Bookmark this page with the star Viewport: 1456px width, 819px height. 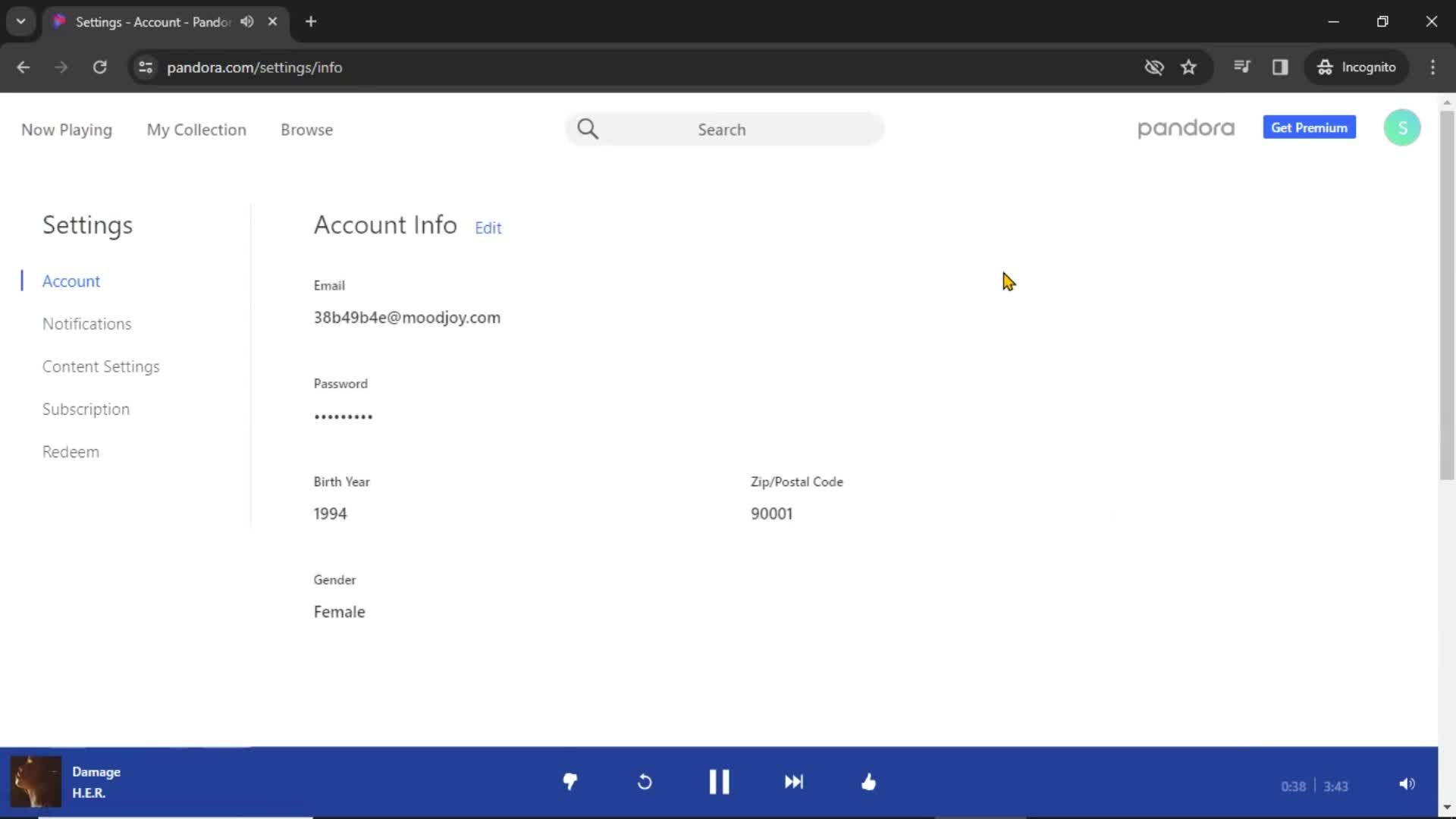1188,67
